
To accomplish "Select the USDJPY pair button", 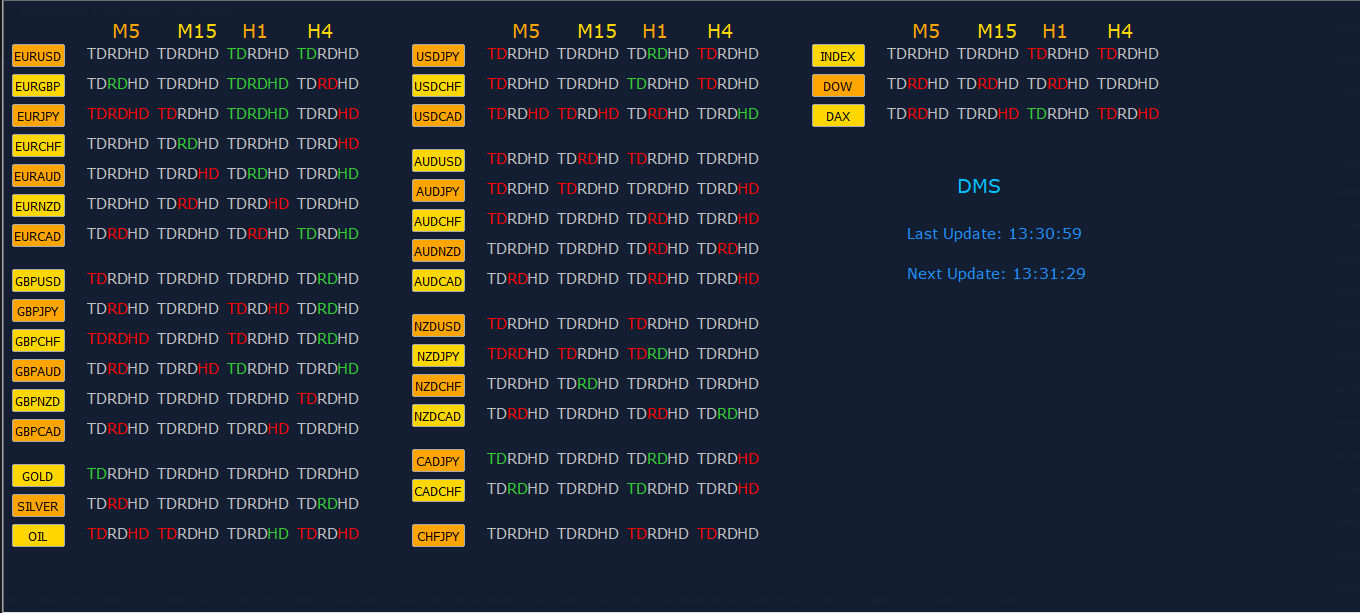I will point(438,56).
